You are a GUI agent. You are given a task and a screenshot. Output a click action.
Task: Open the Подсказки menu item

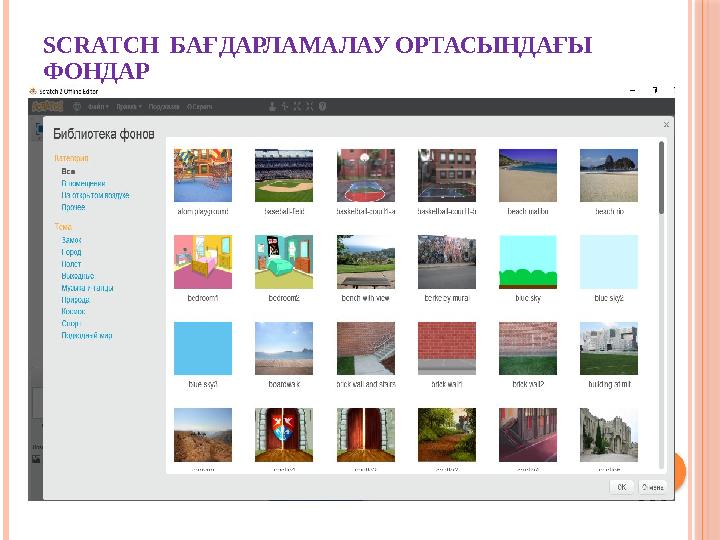(164, 107)
